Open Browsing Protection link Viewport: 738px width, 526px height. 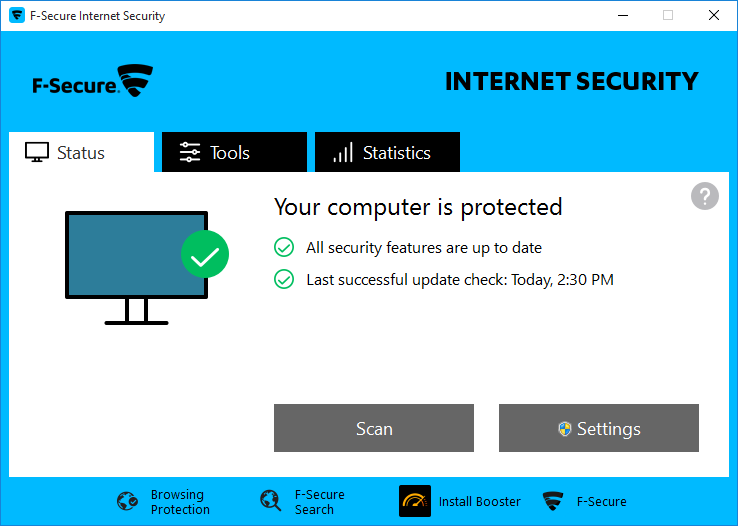pos(180,502)
